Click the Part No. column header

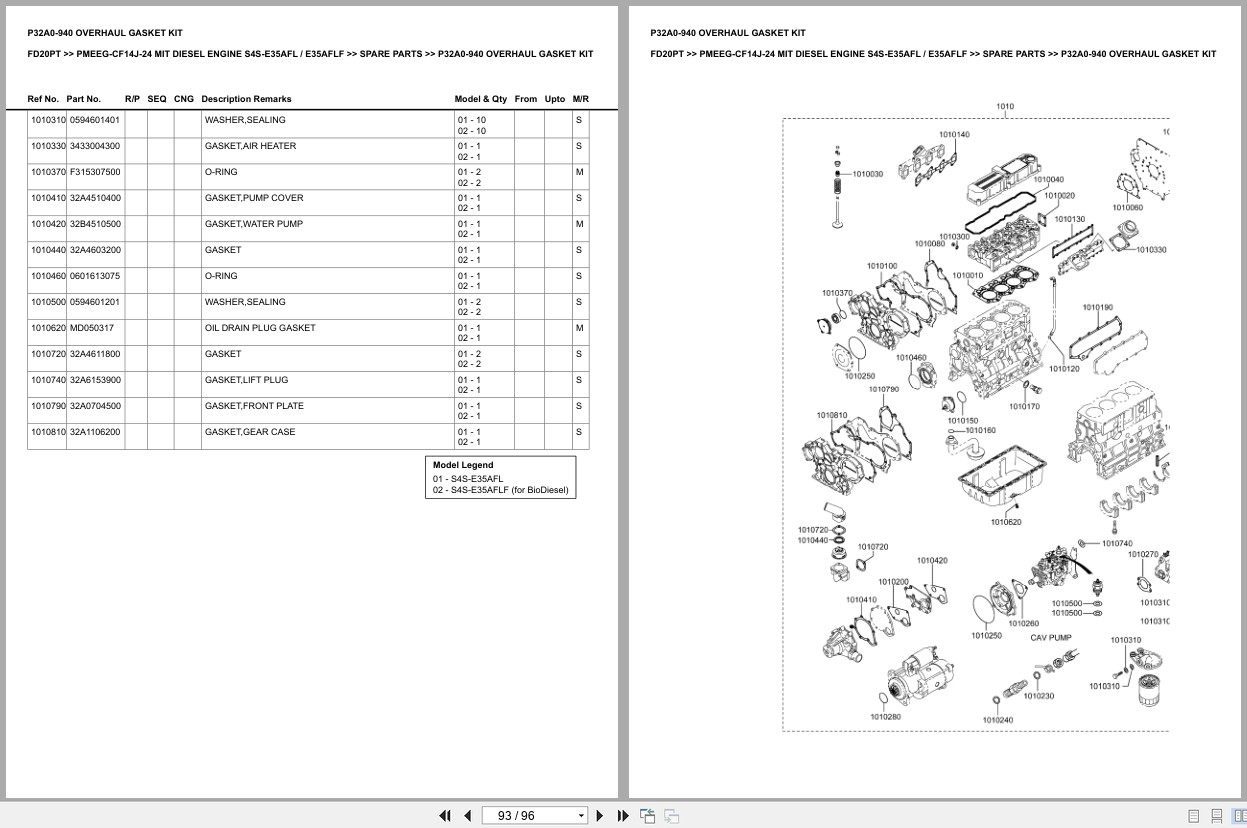pyautogui.click(x=84, y=99)
